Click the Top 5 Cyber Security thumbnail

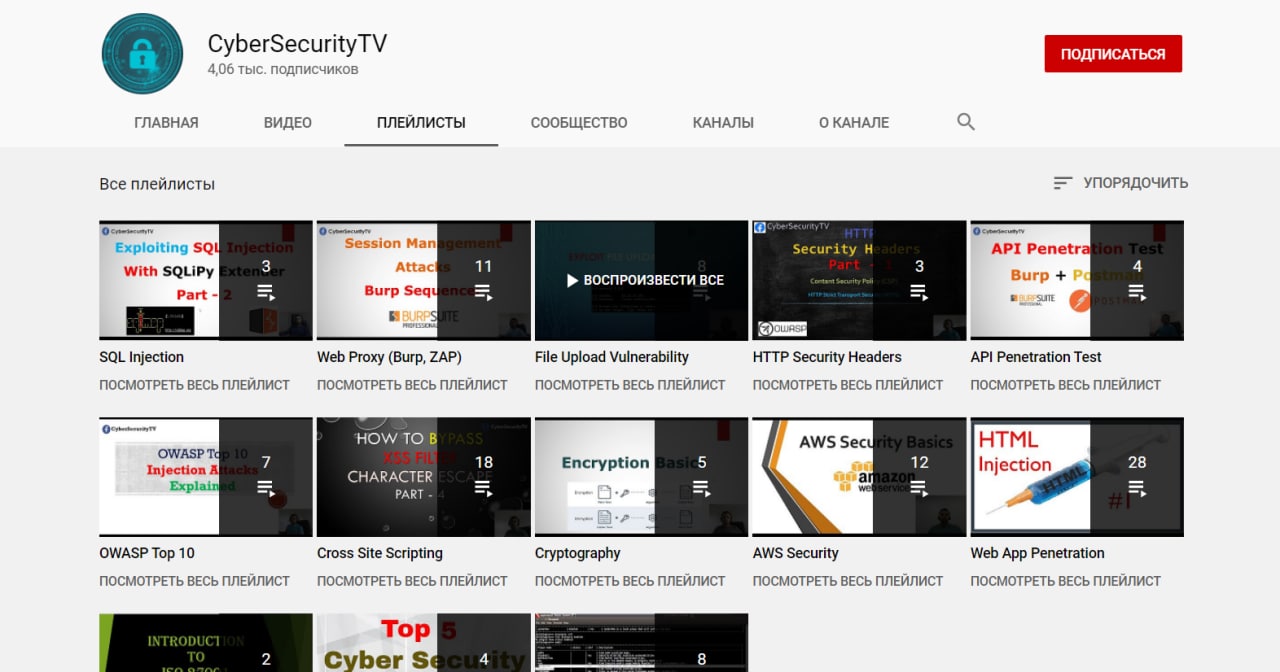[424, 643]
